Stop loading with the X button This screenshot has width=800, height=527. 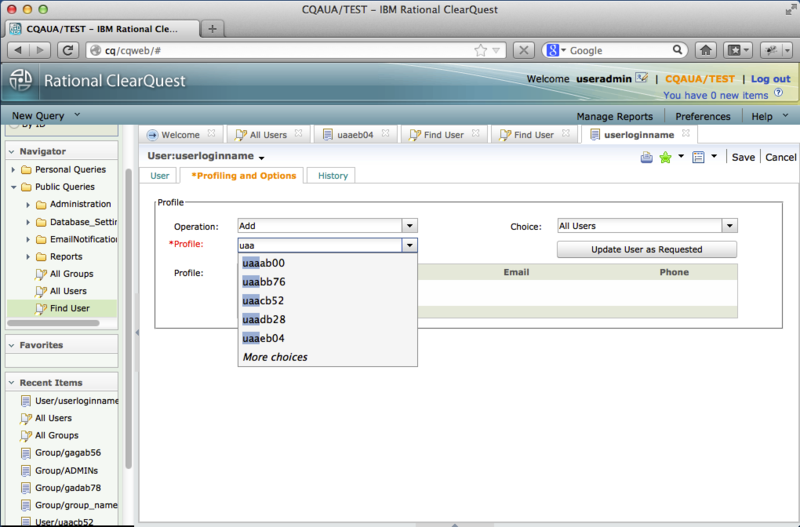[x=523, y=50]
